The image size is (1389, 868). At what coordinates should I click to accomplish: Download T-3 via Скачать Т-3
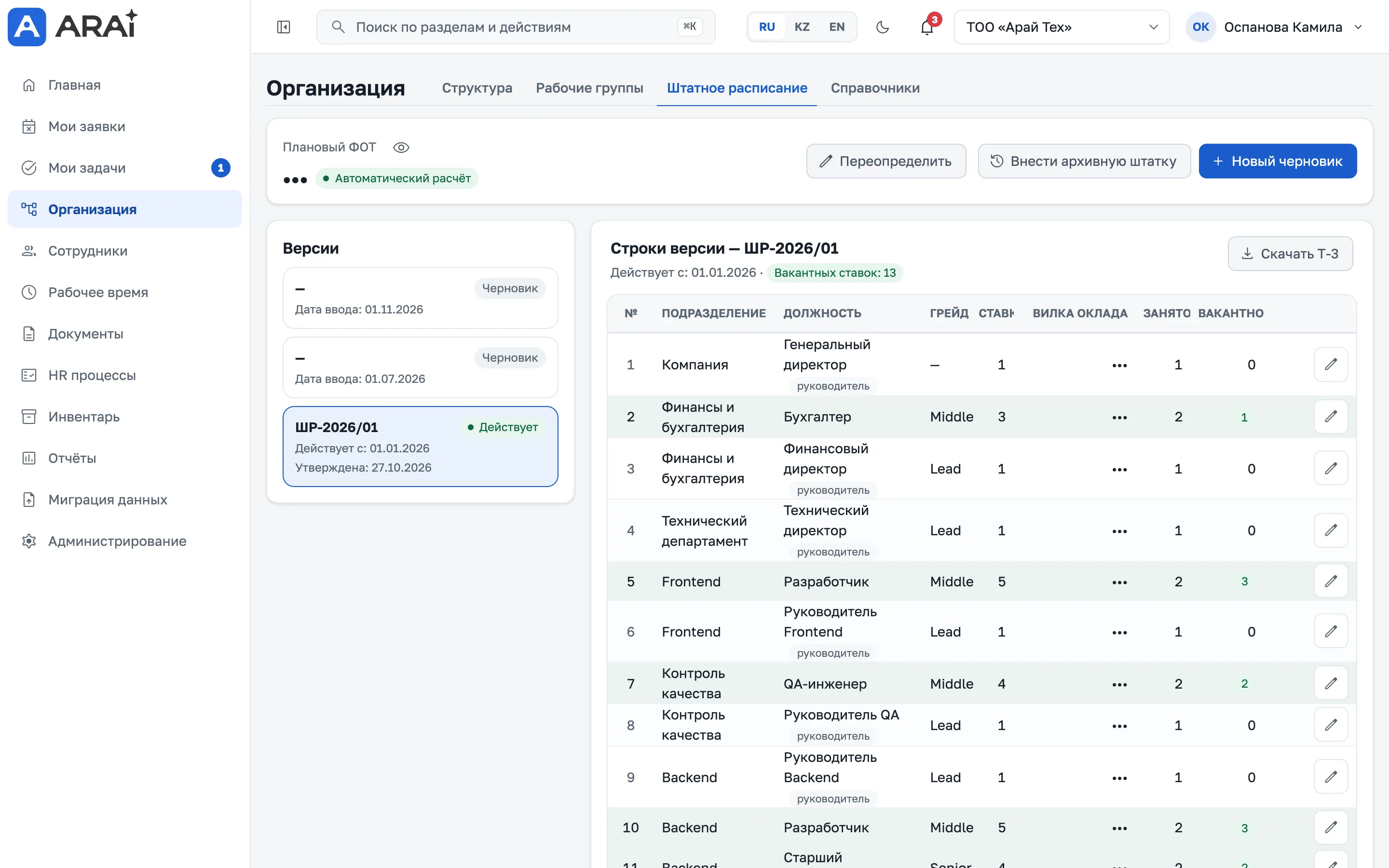click(1290, 254)
